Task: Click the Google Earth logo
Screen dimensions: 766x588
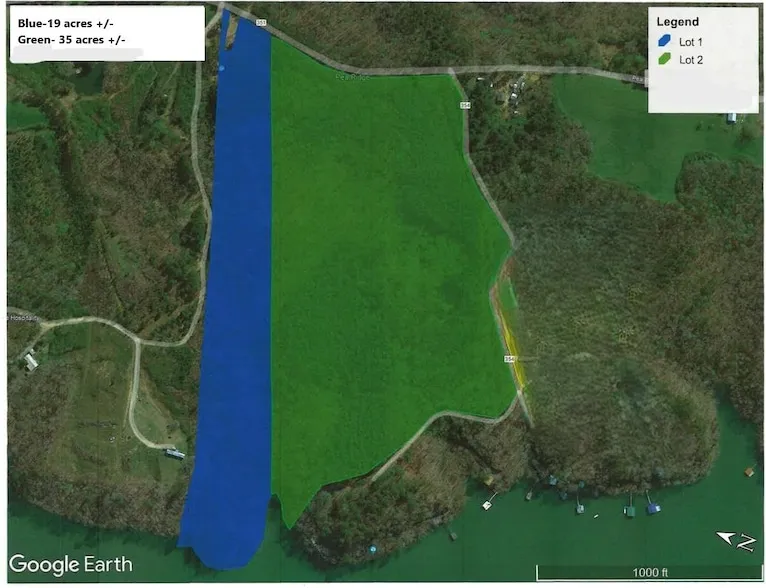Action: click(70, 564)
